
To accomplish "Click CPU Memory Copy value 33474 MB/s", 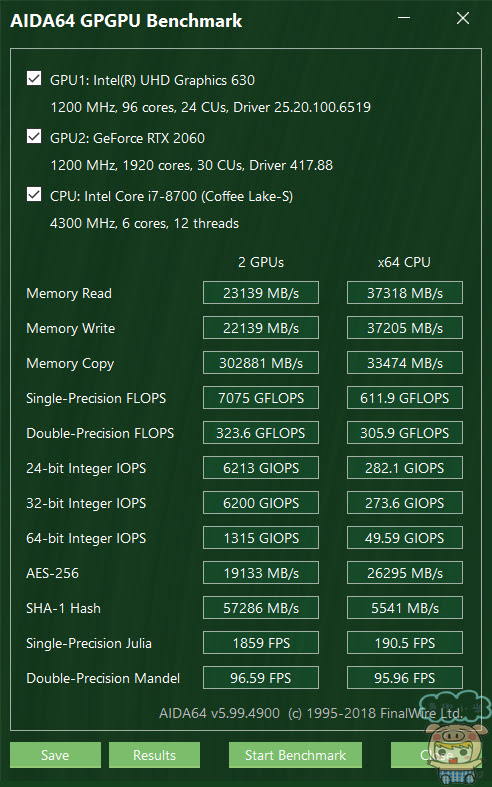I will click(x=405, y=363).
